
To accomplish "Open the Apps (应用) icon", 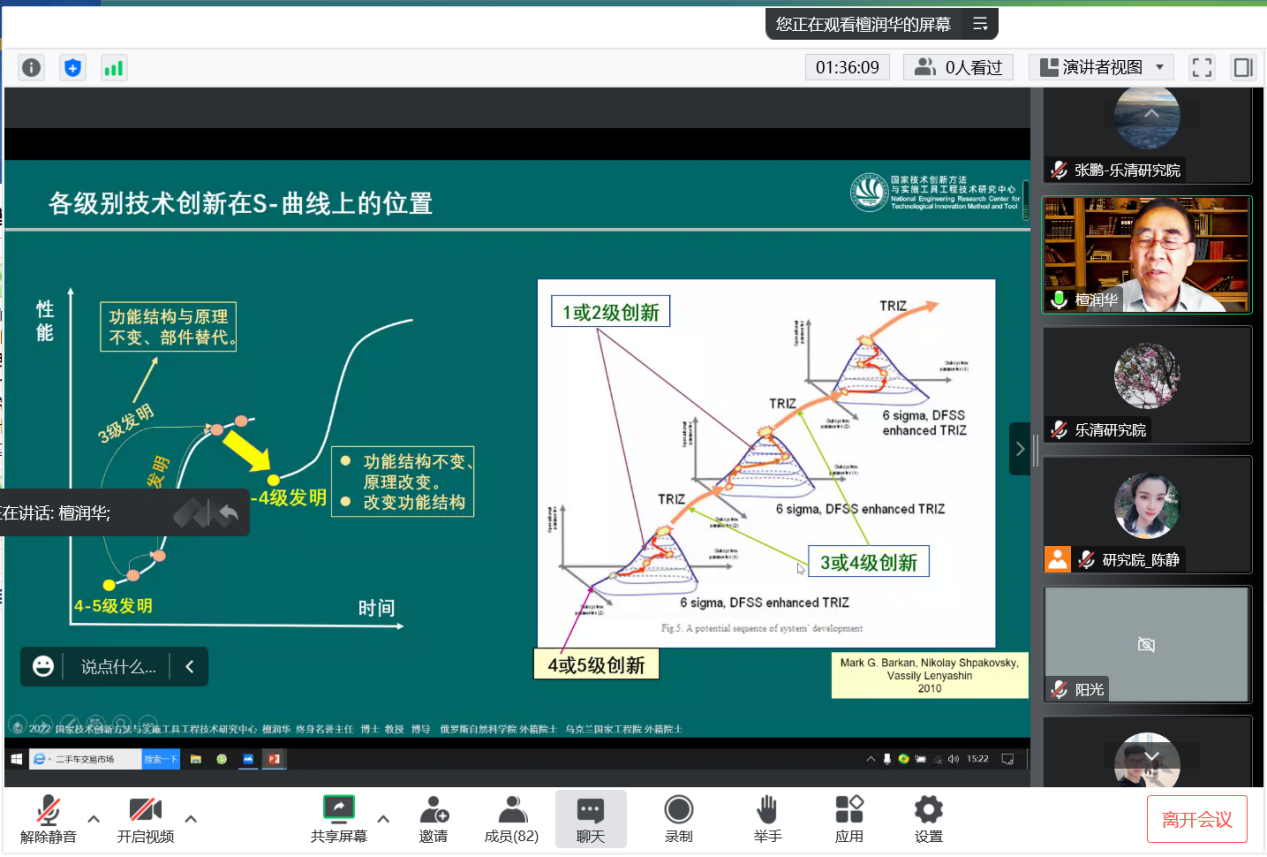I will pos(848,819).
